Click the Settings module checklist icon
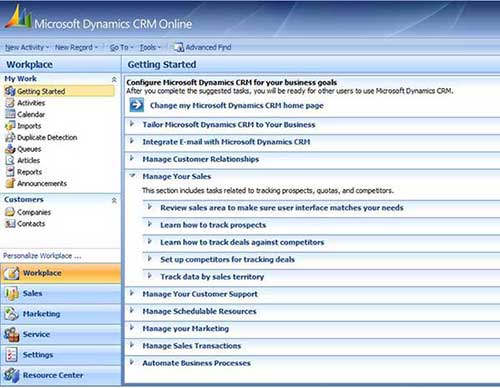500x388 pixels. pyautogui.click(x=11, y=355)
